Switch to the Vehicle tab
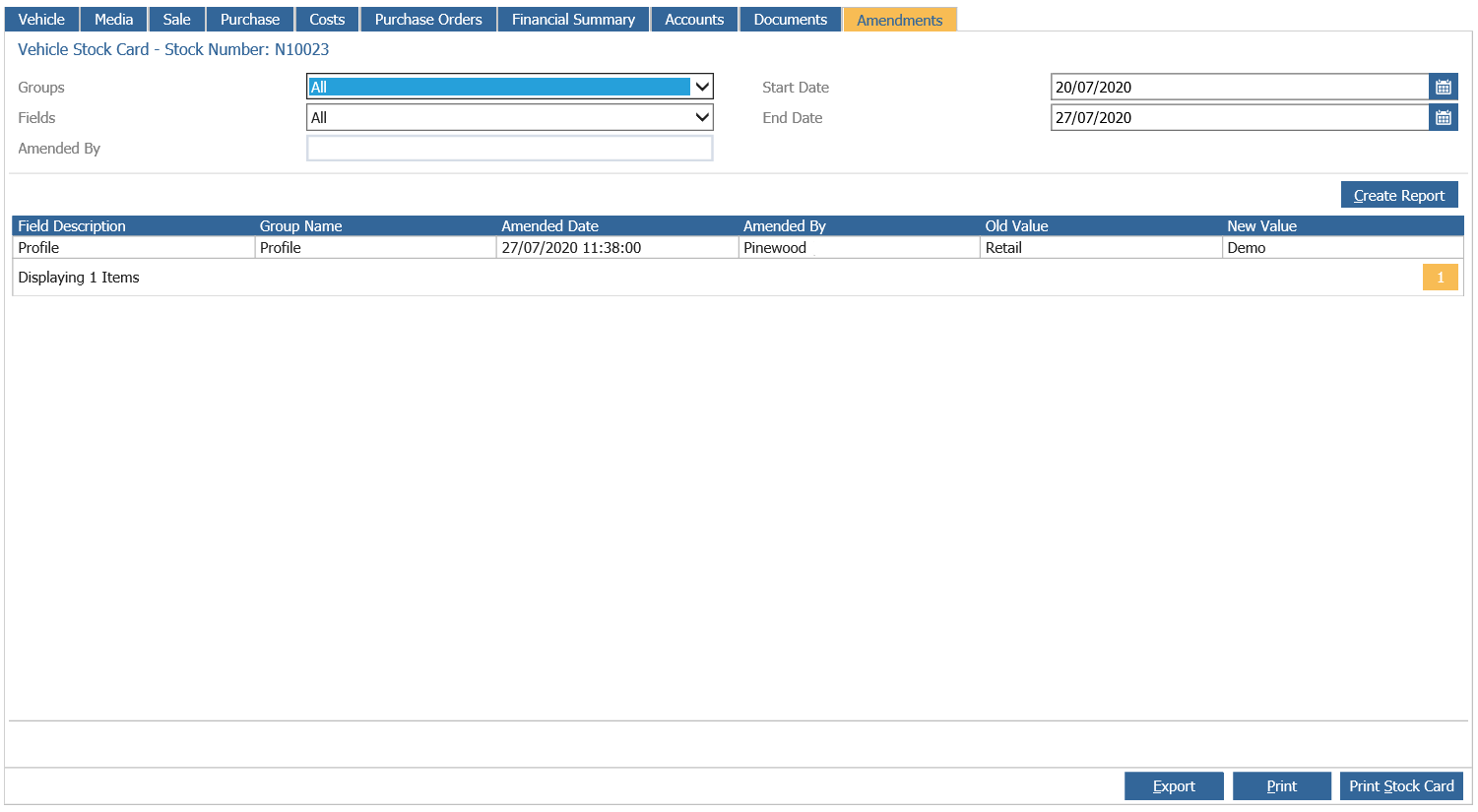 pos(41,20)
